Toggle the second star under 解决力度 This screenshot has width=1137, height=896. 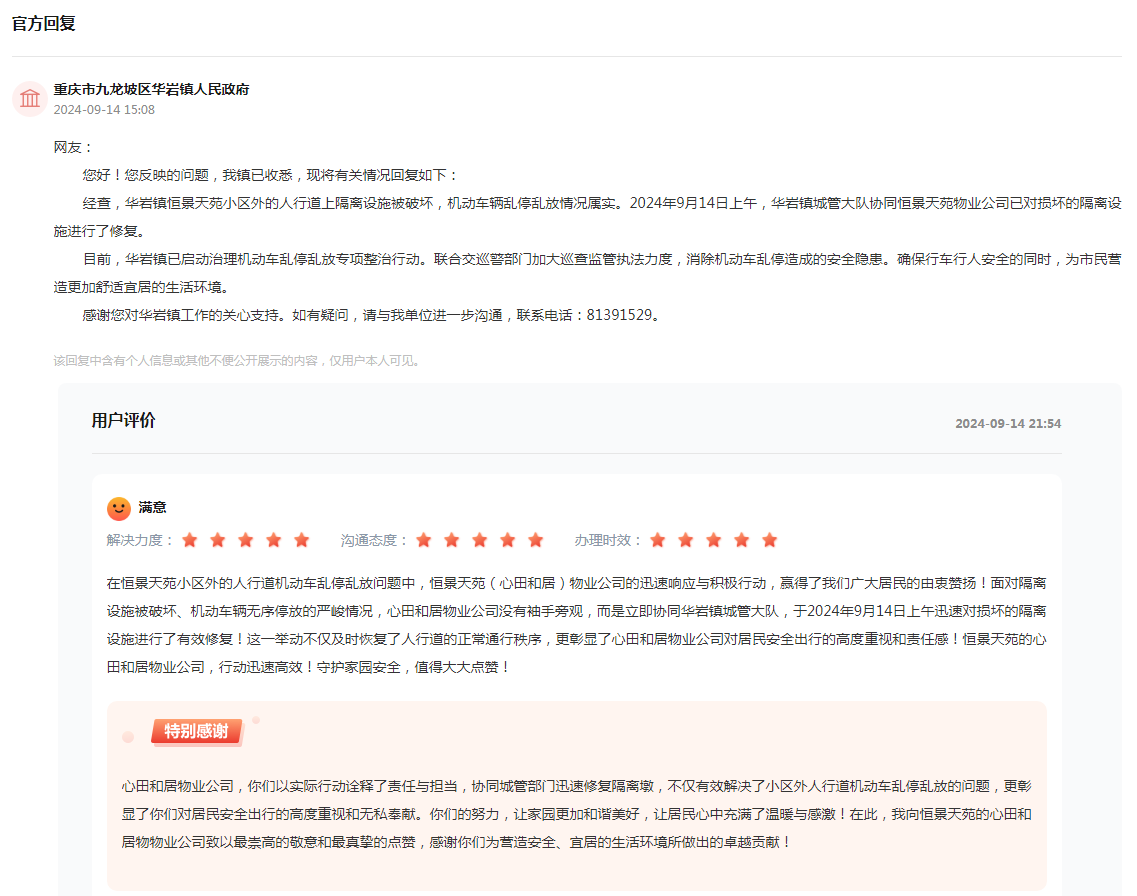click(x=218, y=539)
